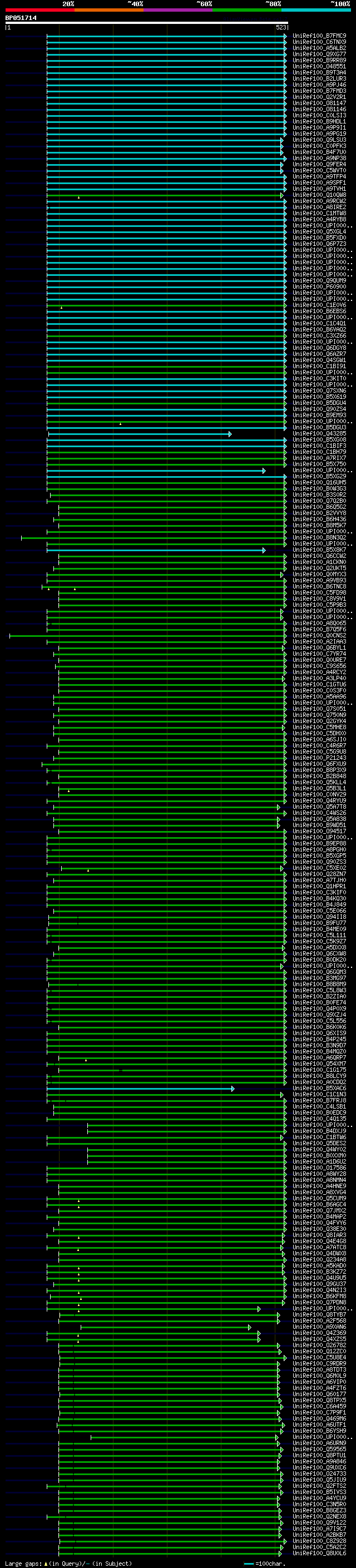Select the UniRef100_A9XAN6 label

click(x=319, y=1327)
